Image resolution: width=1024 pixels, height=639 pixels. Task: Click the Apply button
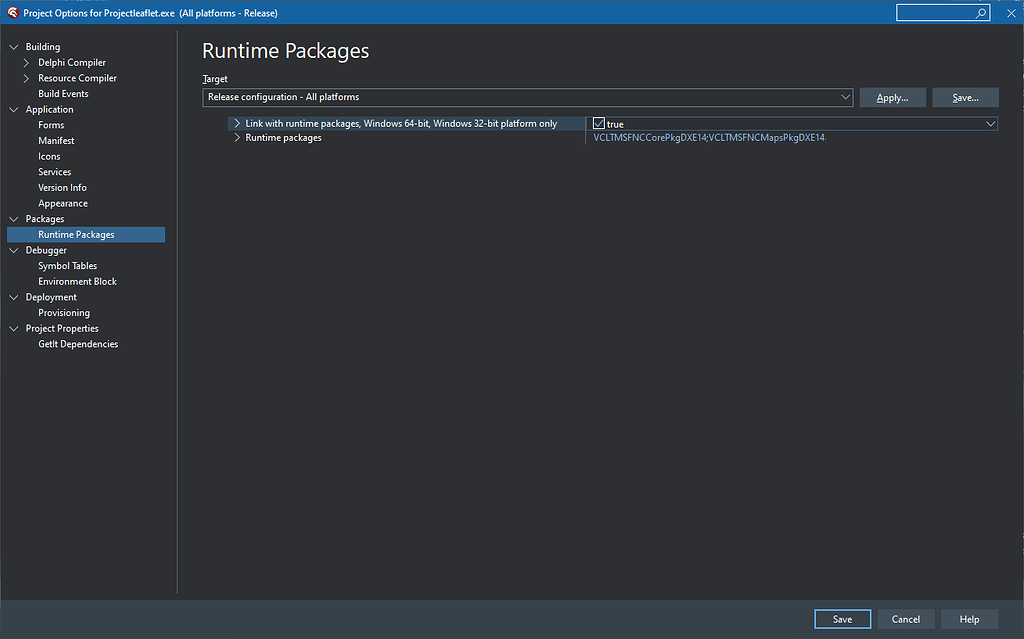(891, 97)
